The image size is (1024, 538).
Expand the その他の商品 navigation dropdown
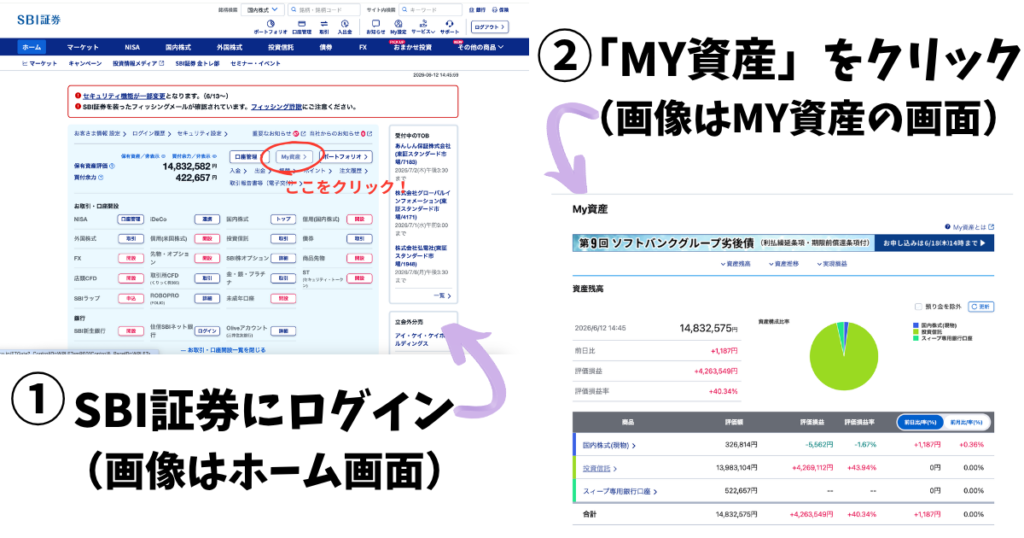pyautogui.click(x=481, y=47)
